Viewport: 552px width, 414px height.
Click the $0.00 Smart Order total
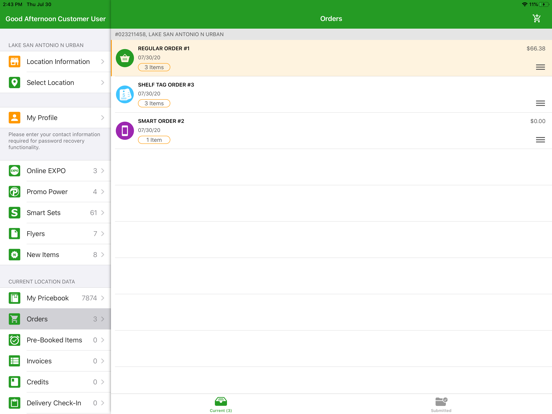[538, 121]
